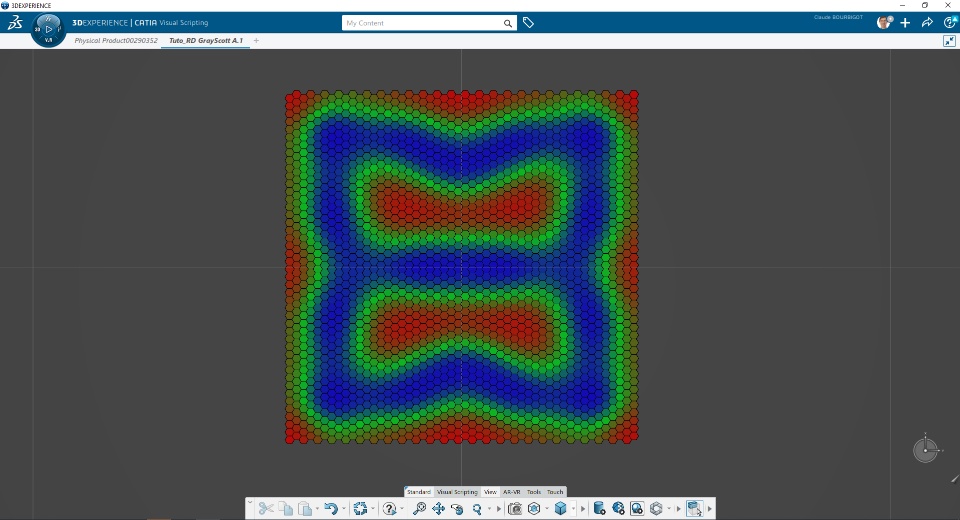Open the Update options dropdown arrow
Image resolution: width=960 pixels, height=520 pixels.
[372, 509]
